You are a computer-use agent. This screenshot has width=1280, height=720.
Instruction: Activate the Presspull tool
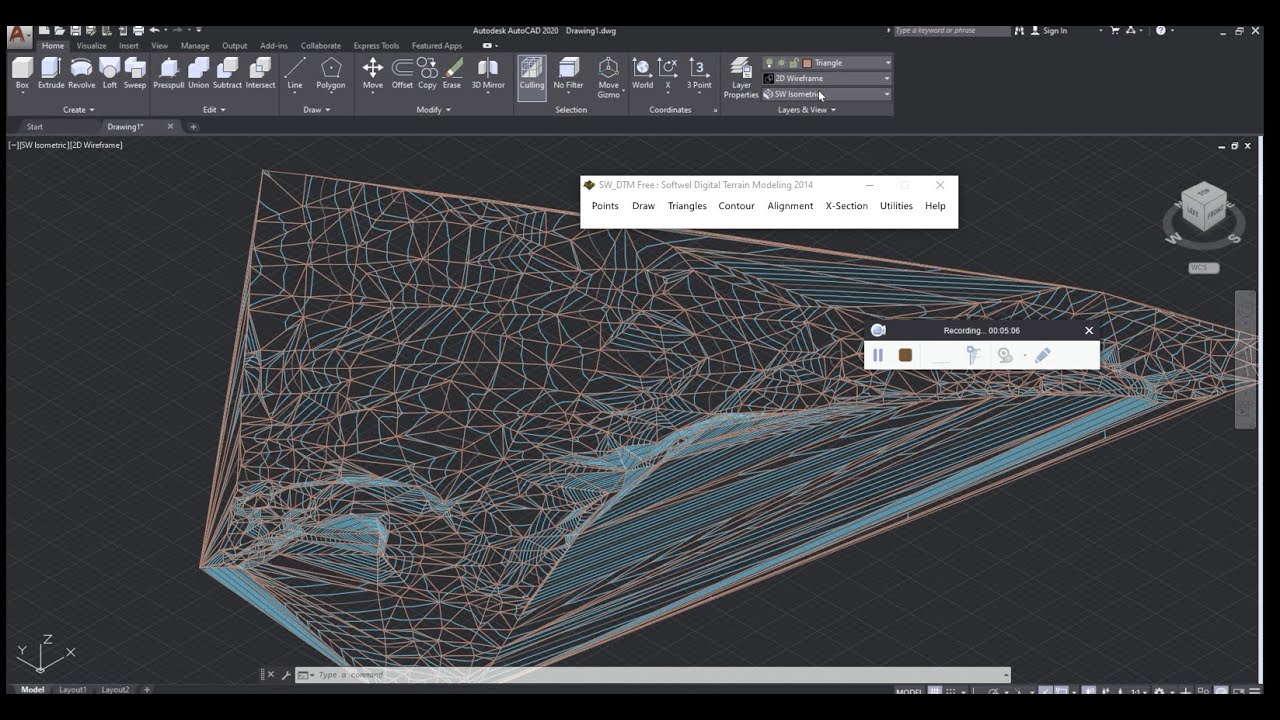click(x=169, y=73)
